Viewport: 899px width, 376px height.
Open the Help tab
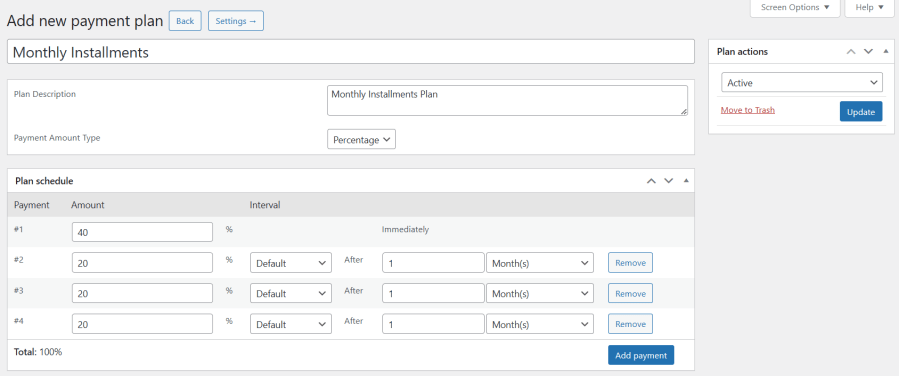pos(870,8)
